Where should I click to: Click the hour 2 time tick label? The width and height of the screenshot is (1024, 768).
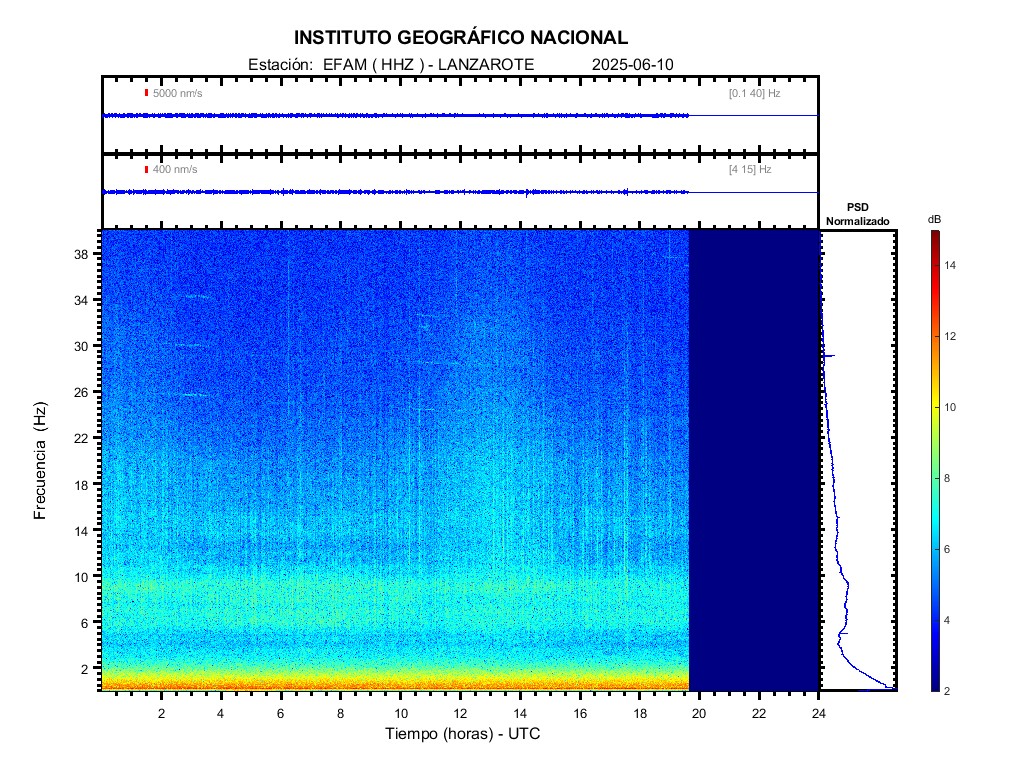tap(161, 713)
